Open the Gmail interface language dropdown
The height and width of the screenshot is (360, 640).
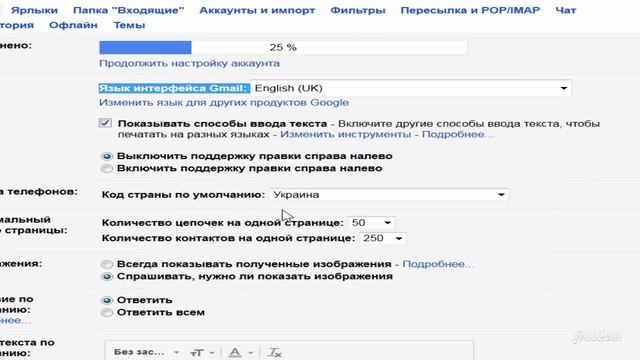(x=411, y=88)
